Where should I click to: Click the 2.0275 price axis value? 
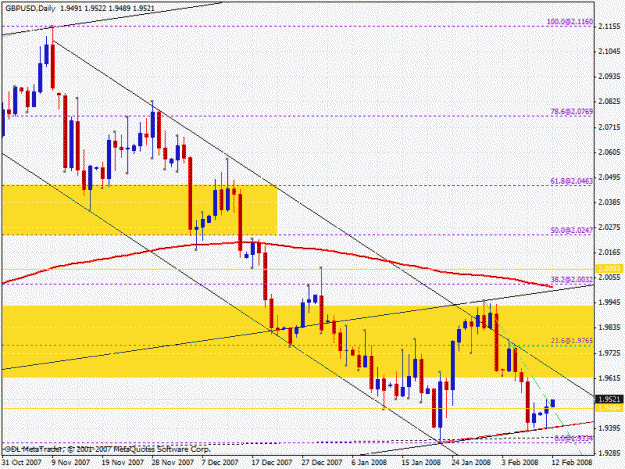[x=609, y=227]
